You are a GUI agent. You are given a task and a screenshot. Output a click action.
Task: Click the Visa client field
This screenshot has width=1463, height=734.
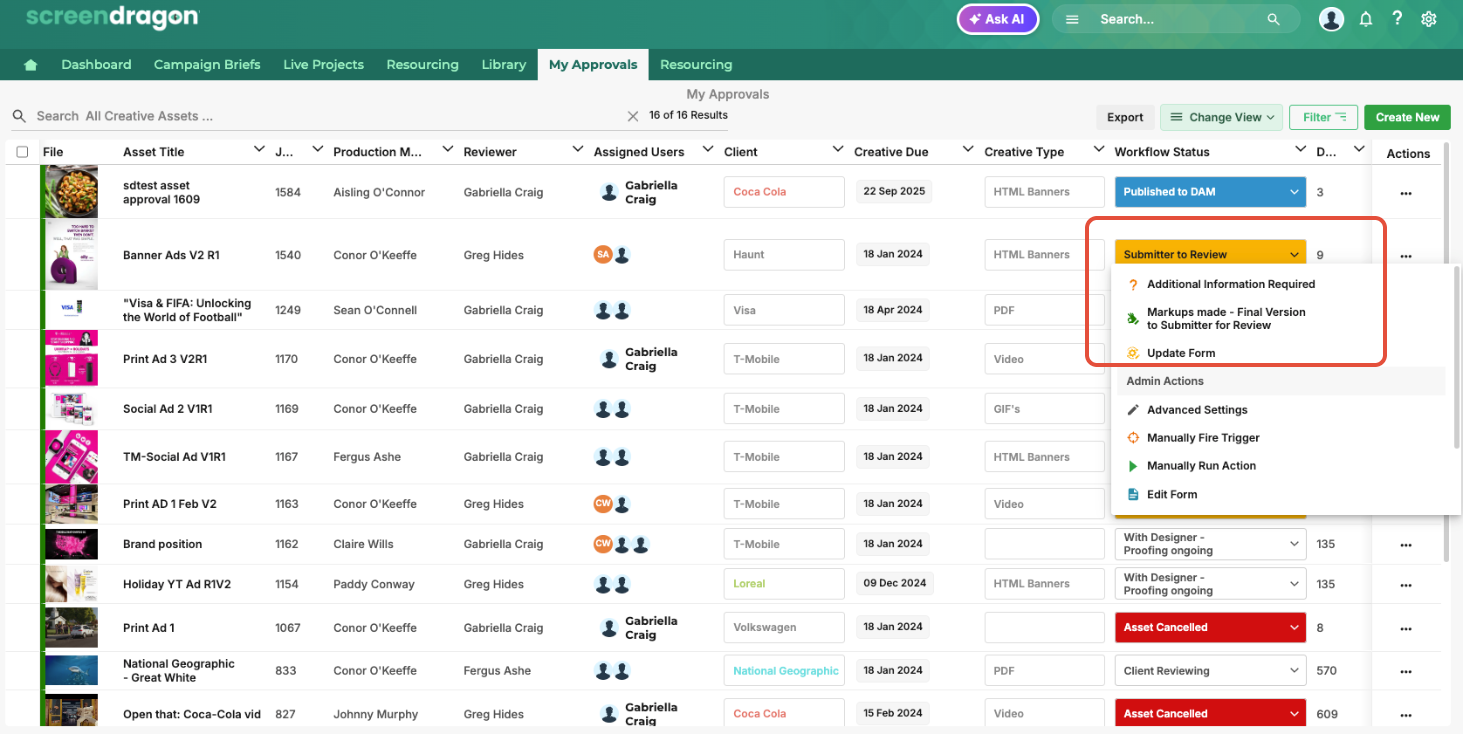tap(784, 311)
